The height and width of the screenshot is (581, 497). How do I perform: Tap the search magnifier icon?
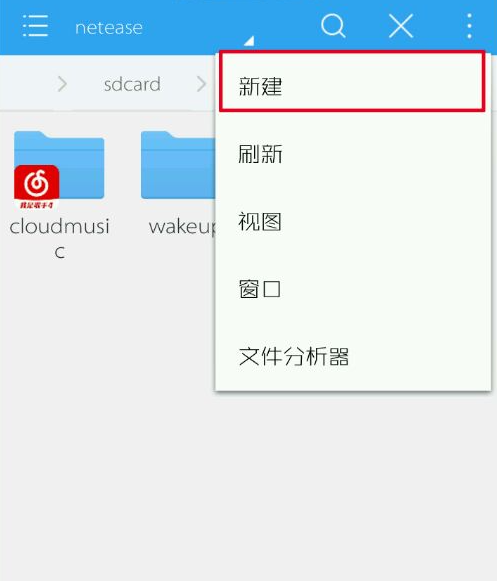click(x=333, y=26)
